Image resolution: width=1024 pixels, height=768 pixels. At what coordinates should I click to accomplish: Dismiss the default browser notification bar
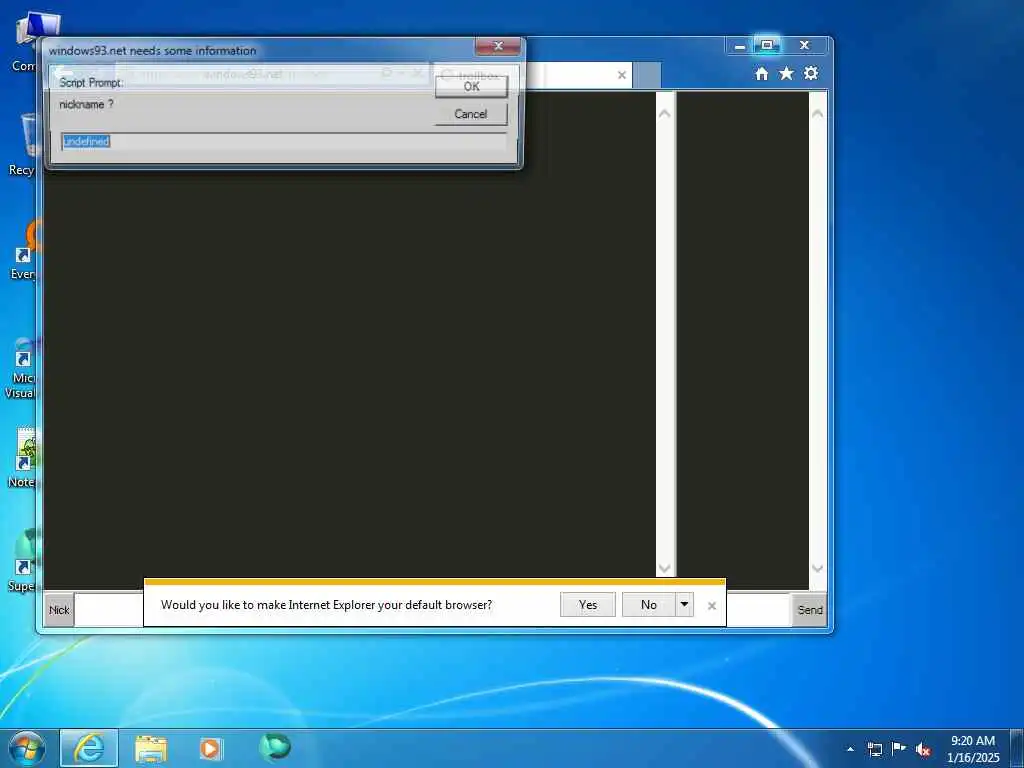click(712, 606)
